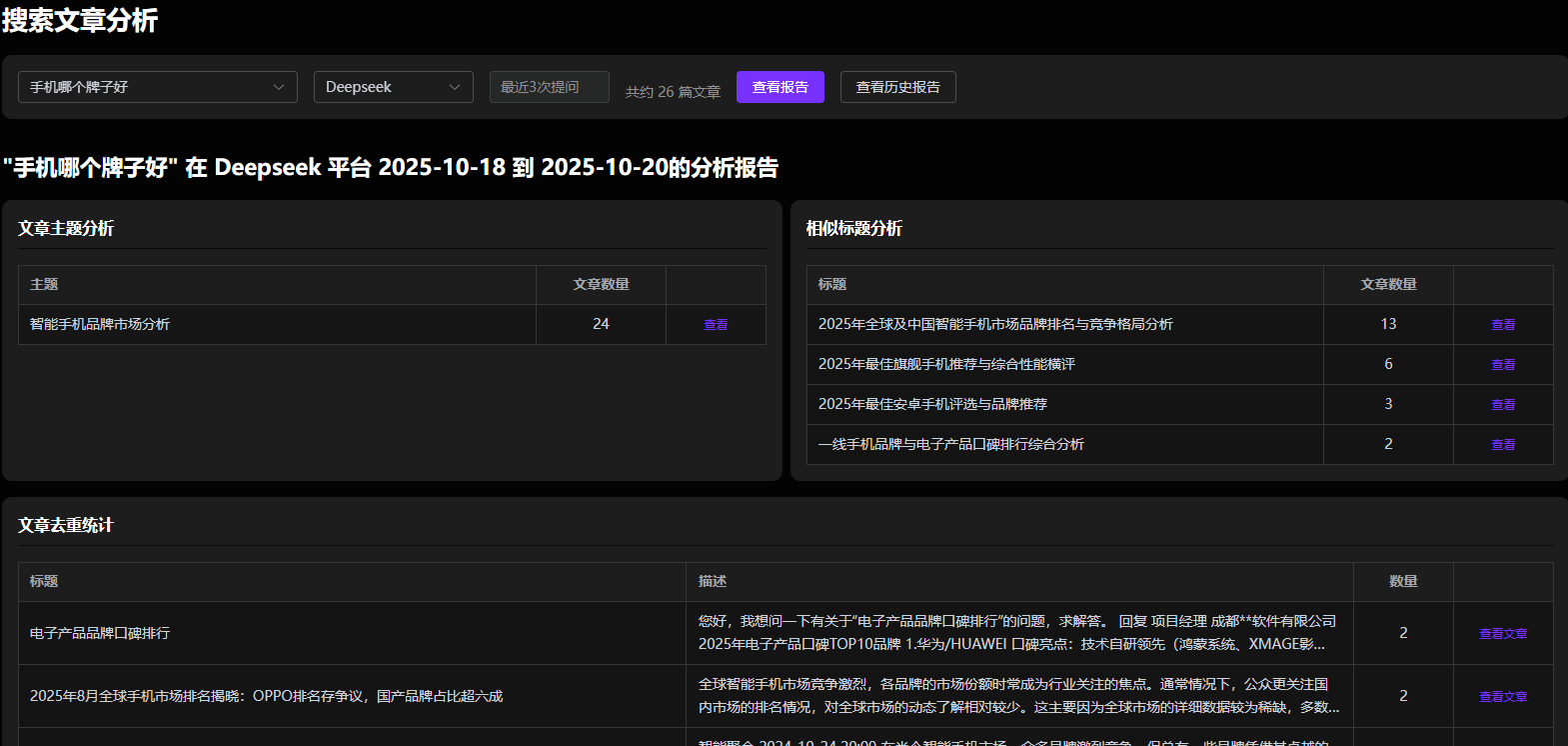Open 查看历史报告 history reports

click(x=897, y=87)
